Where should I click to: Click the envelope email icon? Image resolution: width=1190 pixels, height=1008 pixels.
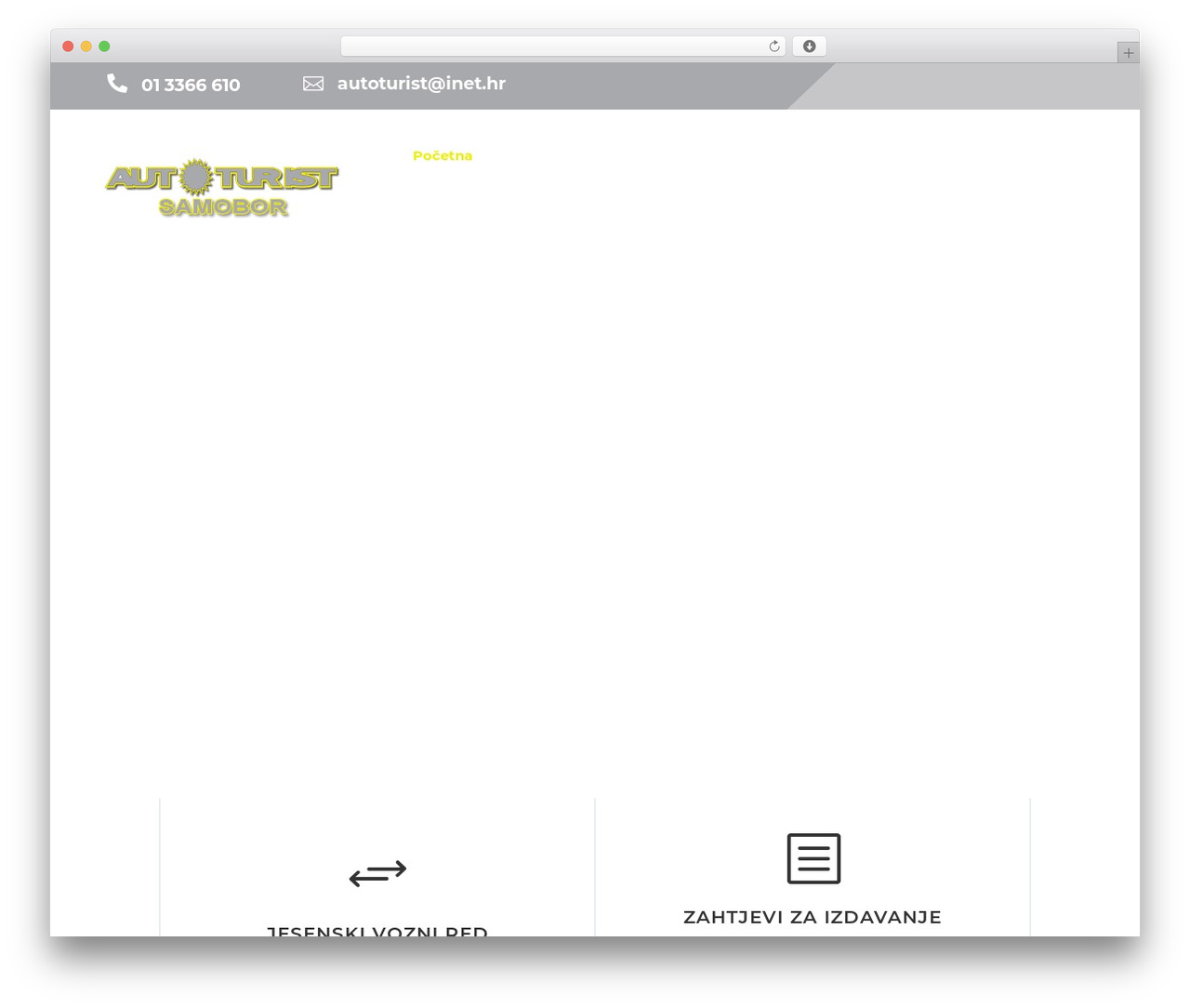[x=313, y=84]
